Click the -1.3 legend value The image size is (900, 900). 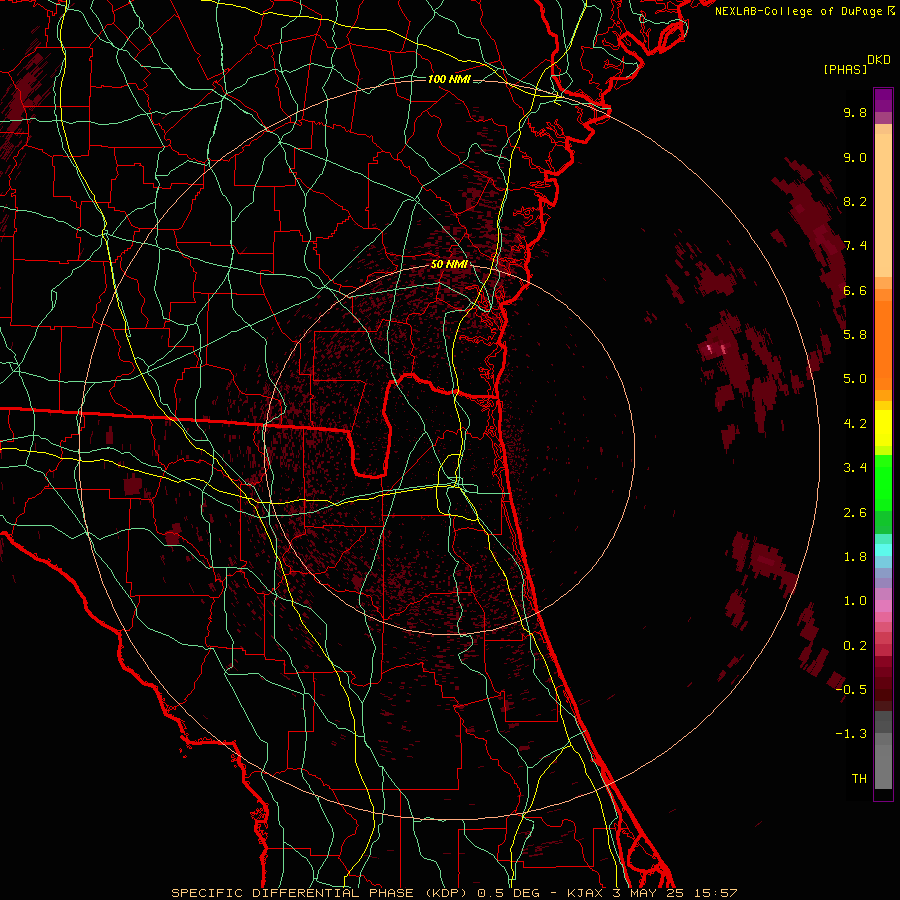[x=851, y=734]
